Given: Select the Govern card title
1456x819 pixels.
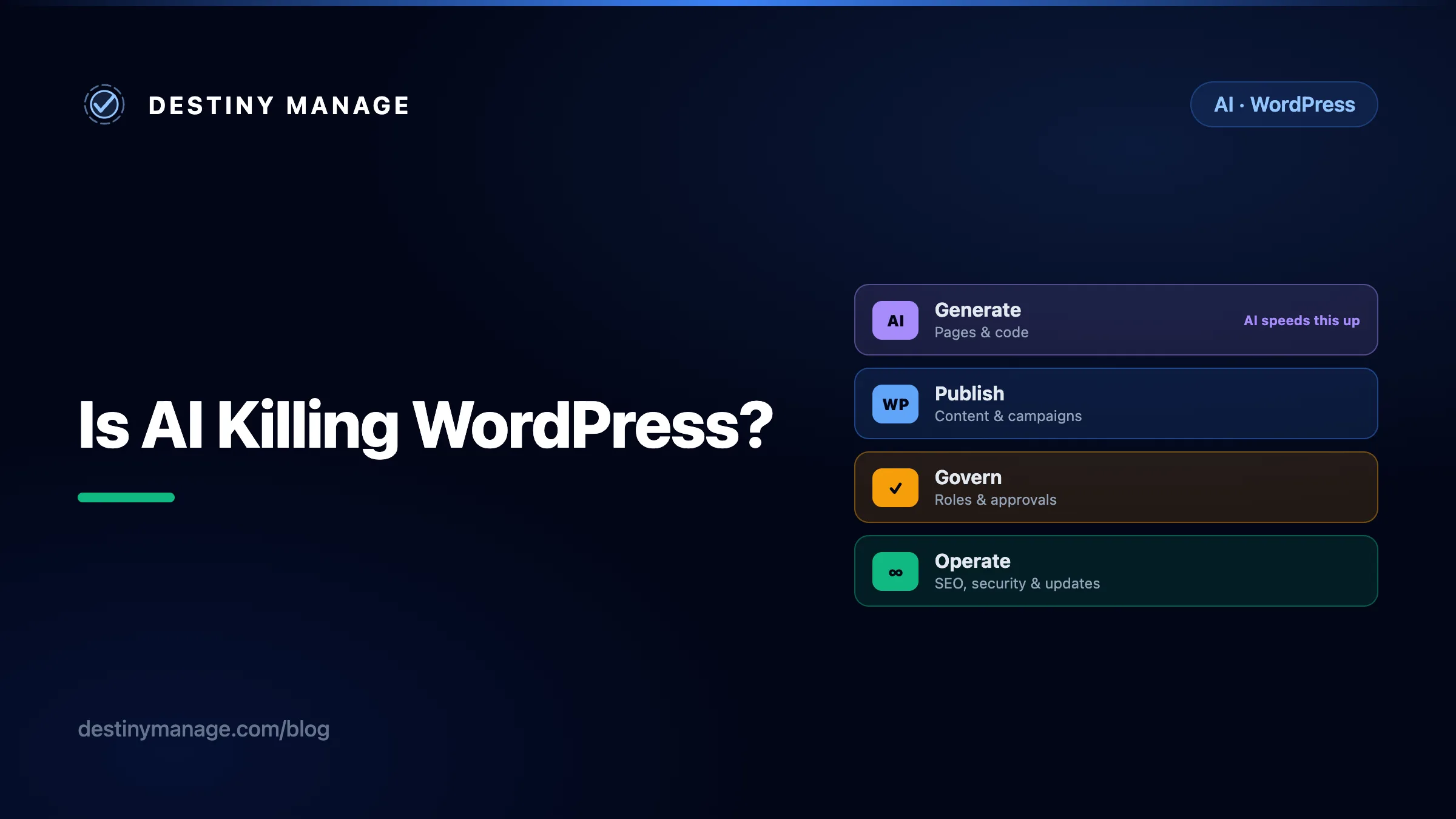Looking at the screenshot, I should click(968, 477).
